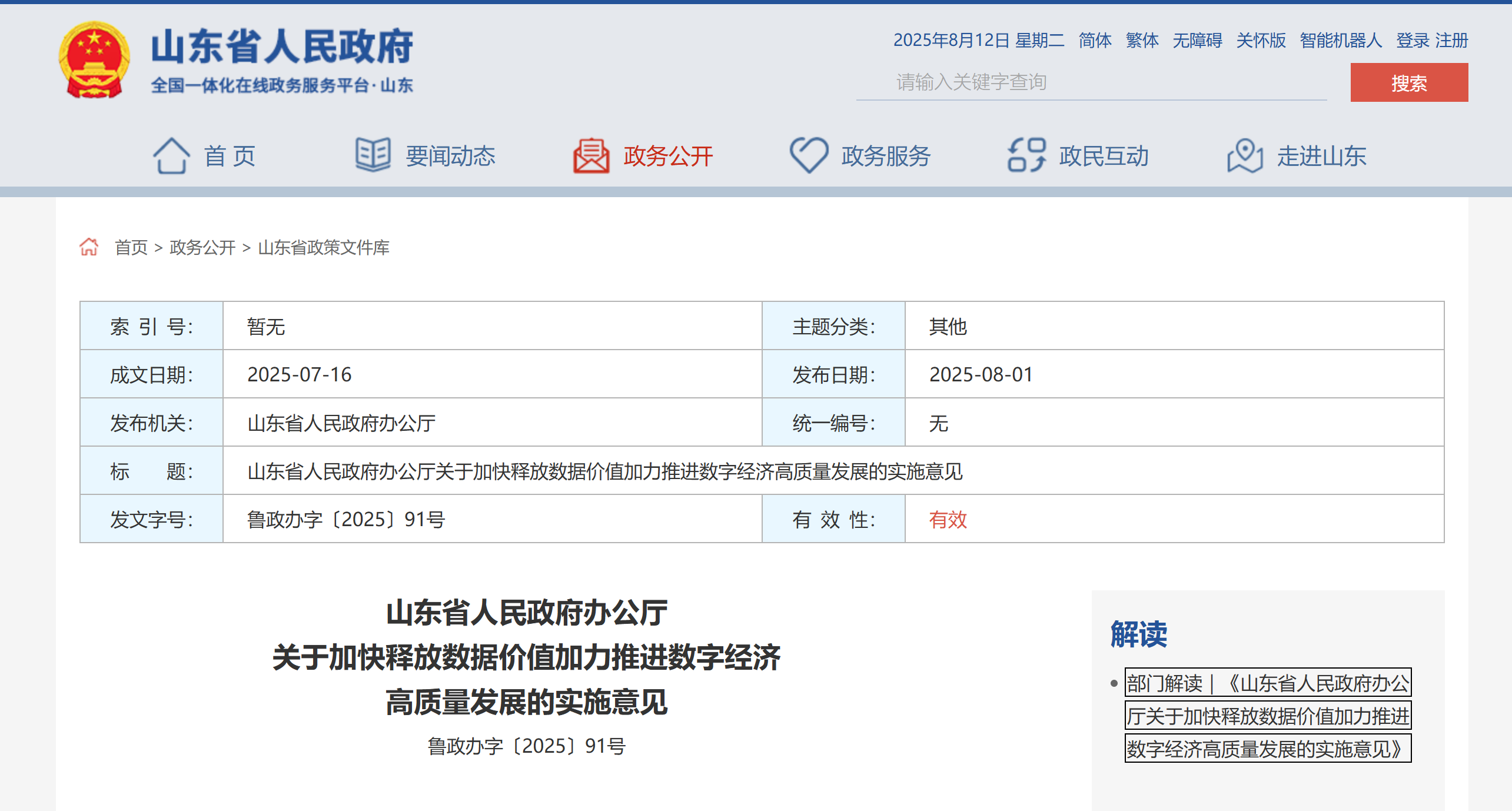The height and width of the screenshot is (811, 1512).
Task: Switch to 关怀版 mode
Action: (x=1261, y=41)
